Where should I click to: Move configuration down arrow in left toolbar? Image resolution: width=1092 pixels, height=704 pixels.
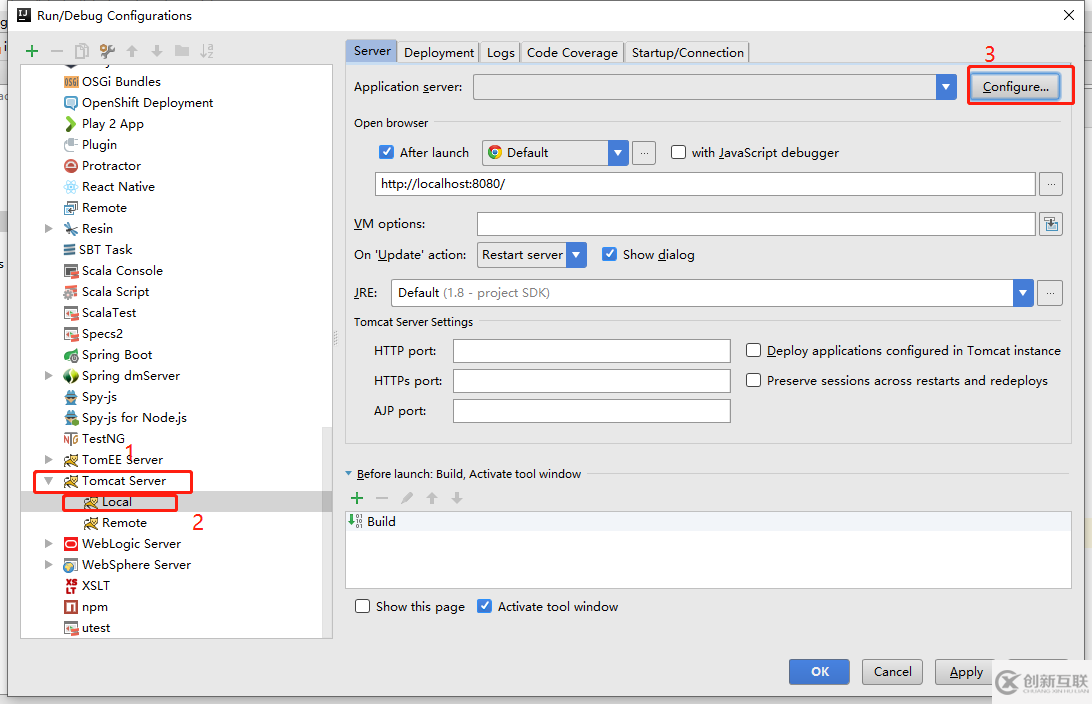[157, 51]
